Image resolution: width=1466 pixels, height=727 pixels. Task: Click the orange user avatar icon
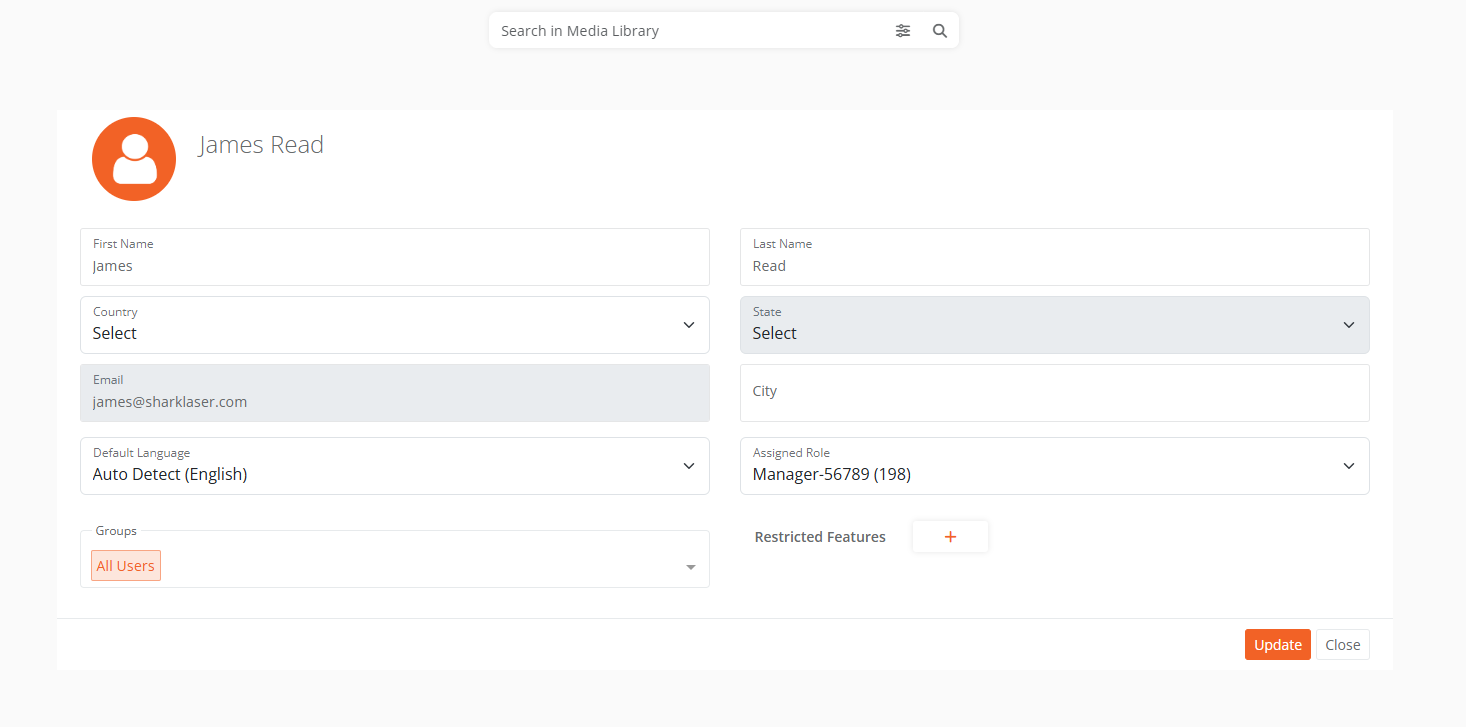tap(133, 158)
